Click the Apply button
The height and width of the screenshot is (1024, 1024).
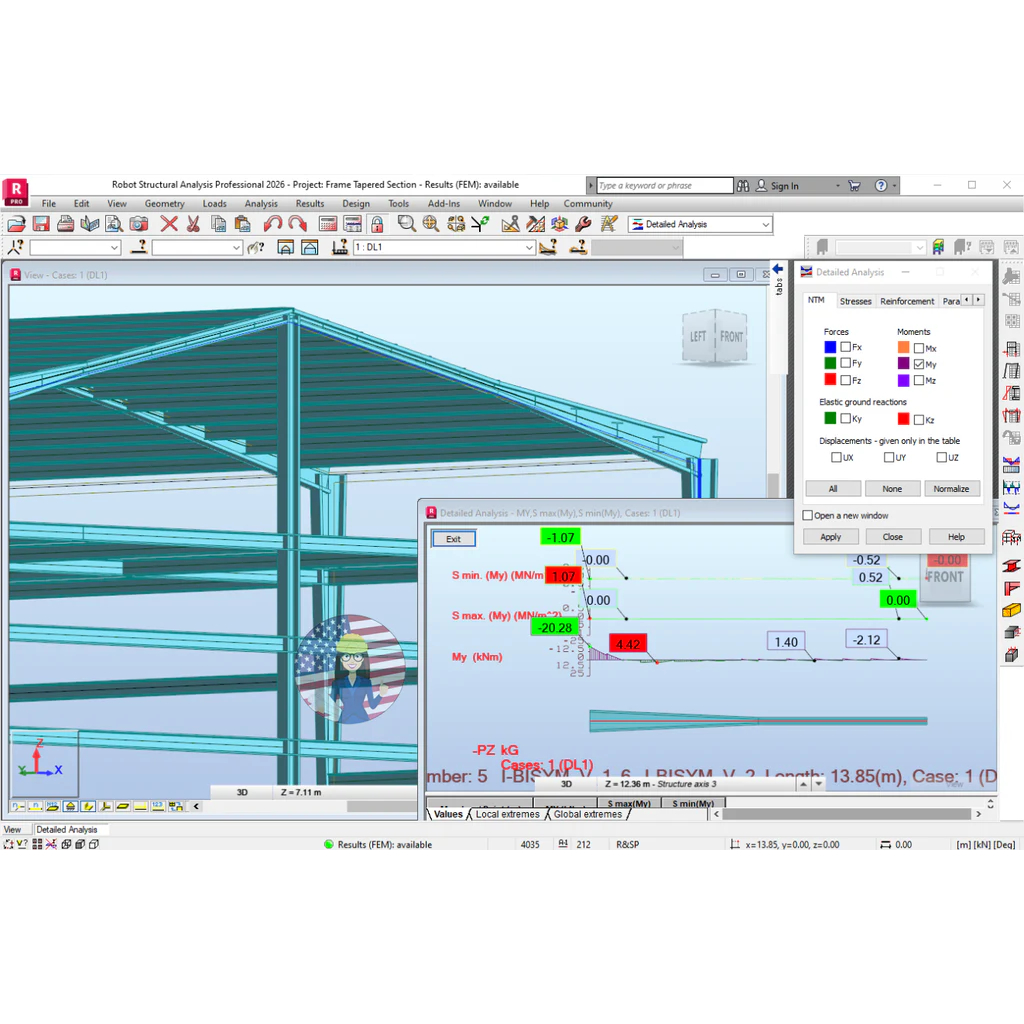point(831,537)
